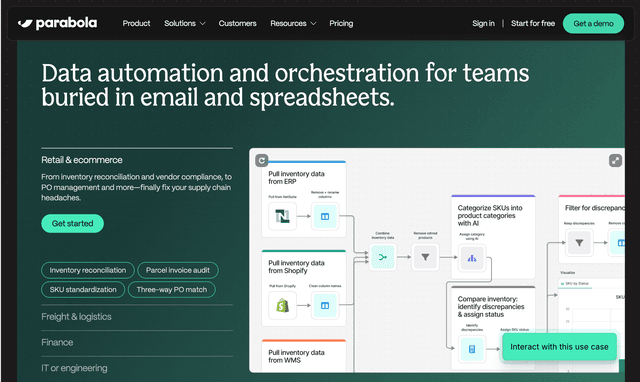640x382 pixels.
Task: Click the Start for free link
Action: [x=533, y=23]
